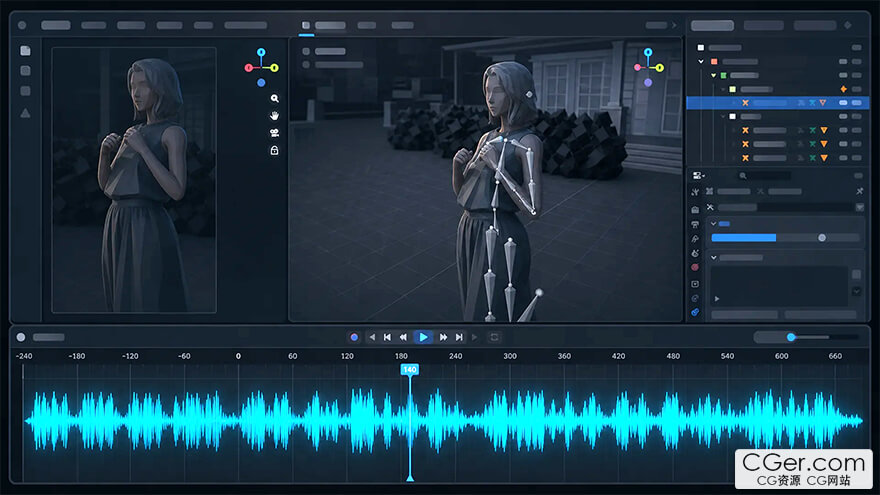Toggle last visibility pill on green-square outliner row
This screenshot has height=495, width=880.
(856, 75)
